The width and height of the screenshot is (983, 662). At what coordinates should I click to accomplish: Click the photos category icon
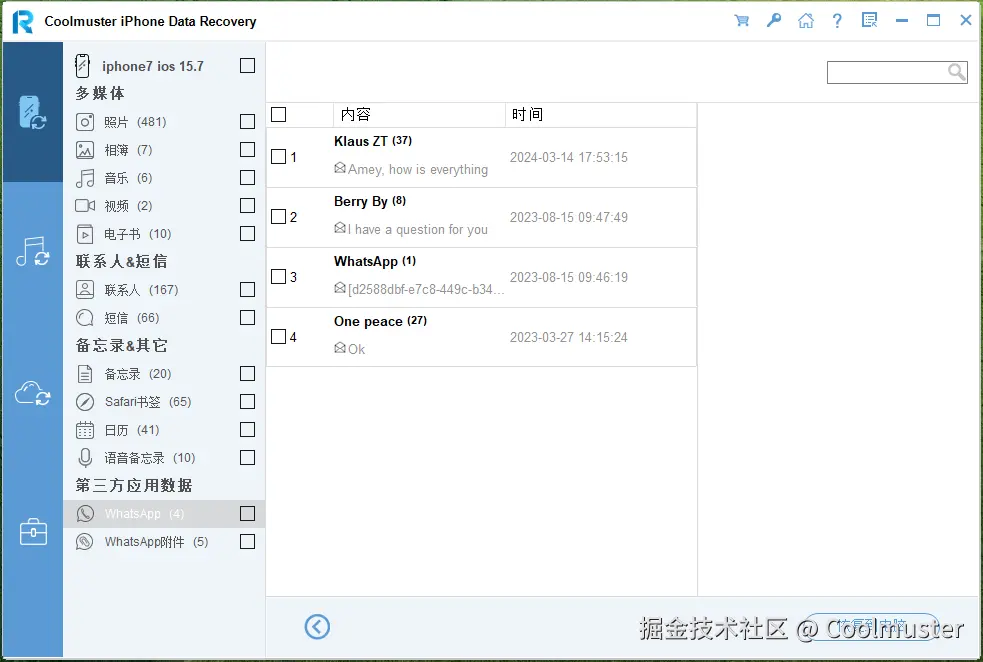pos(85,122)
